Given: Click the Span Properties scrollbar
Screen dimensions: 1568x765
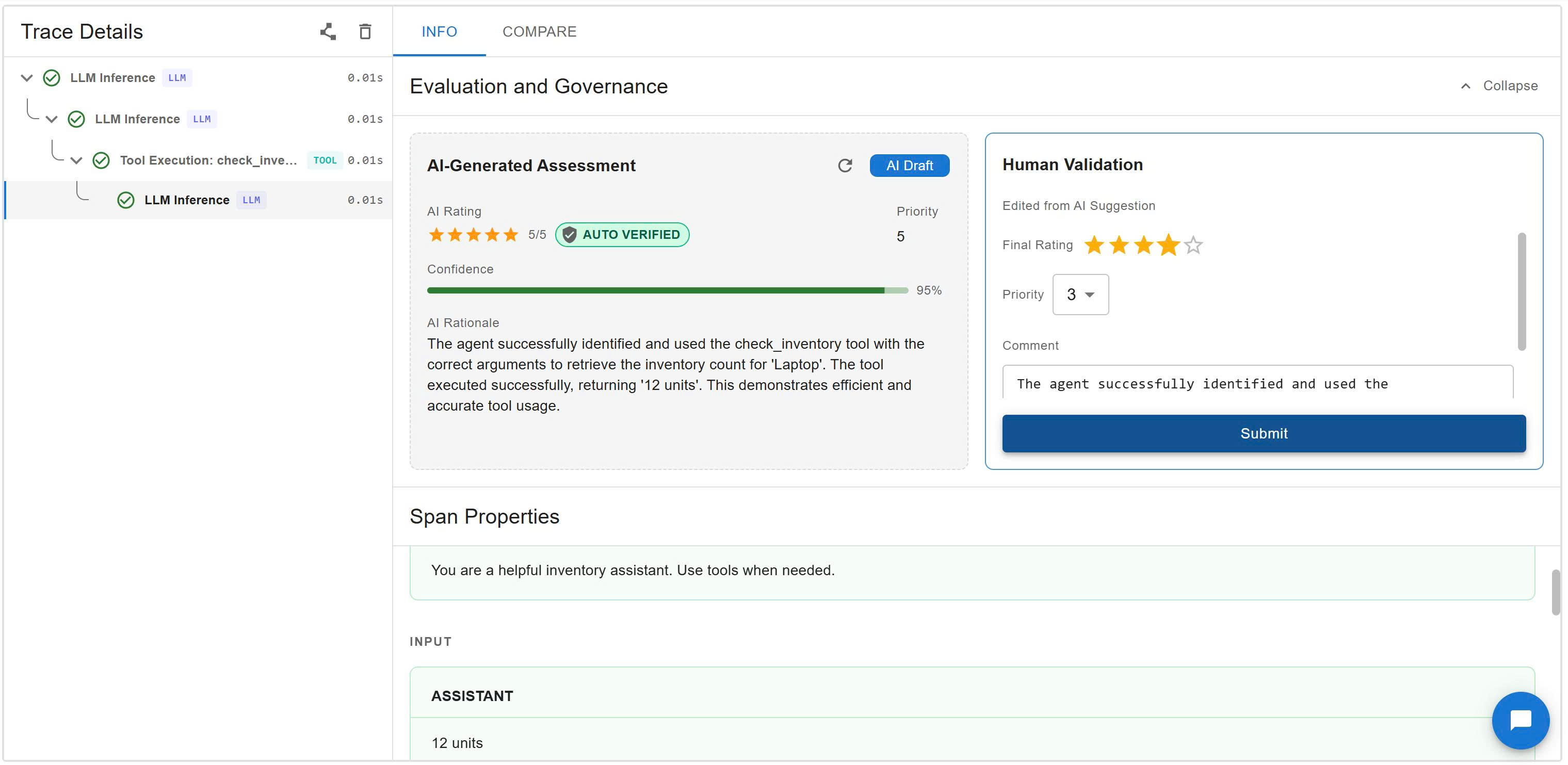Looking at the screenshot, I should [1556, 593].
